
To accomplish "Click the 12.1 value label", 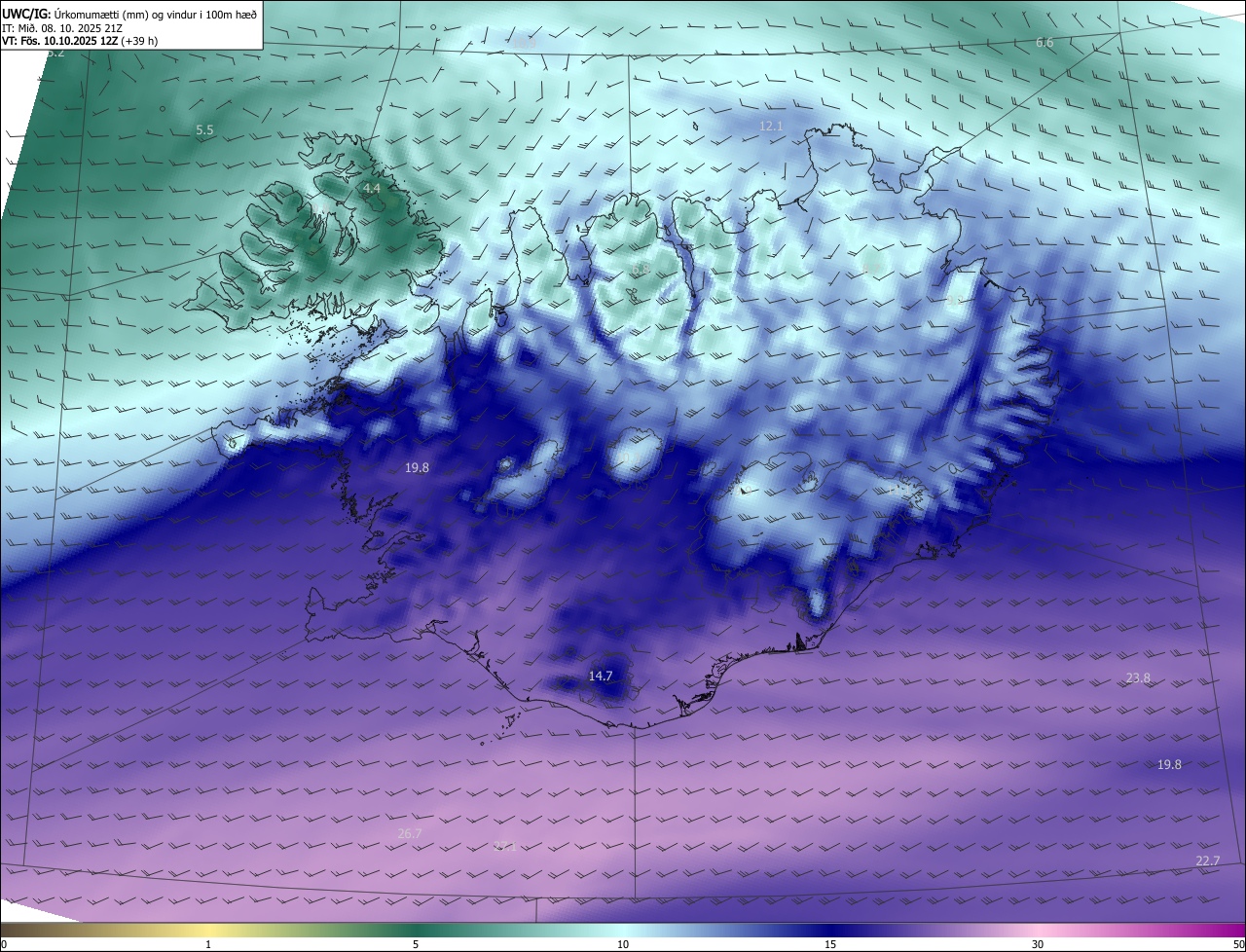I will 771,127.
